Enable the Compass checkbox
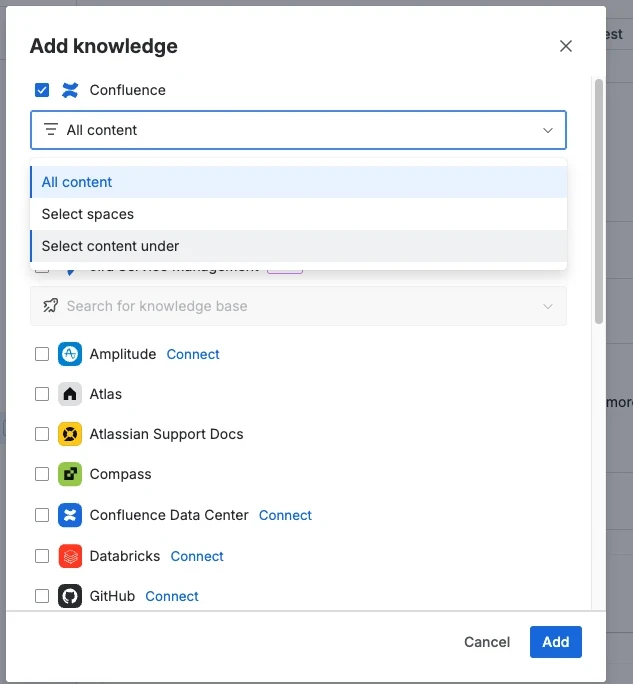 (x=42, y=474)
